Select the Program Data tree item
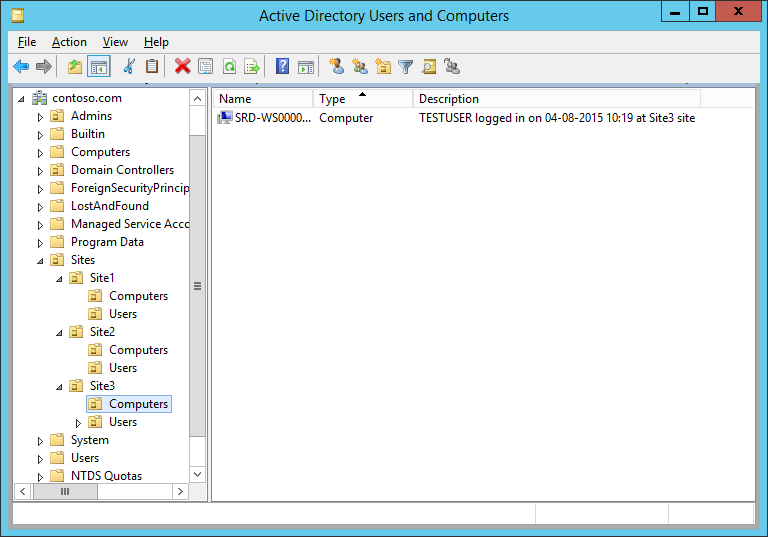This screenshot has width=768, height=537. coord(107,242)
